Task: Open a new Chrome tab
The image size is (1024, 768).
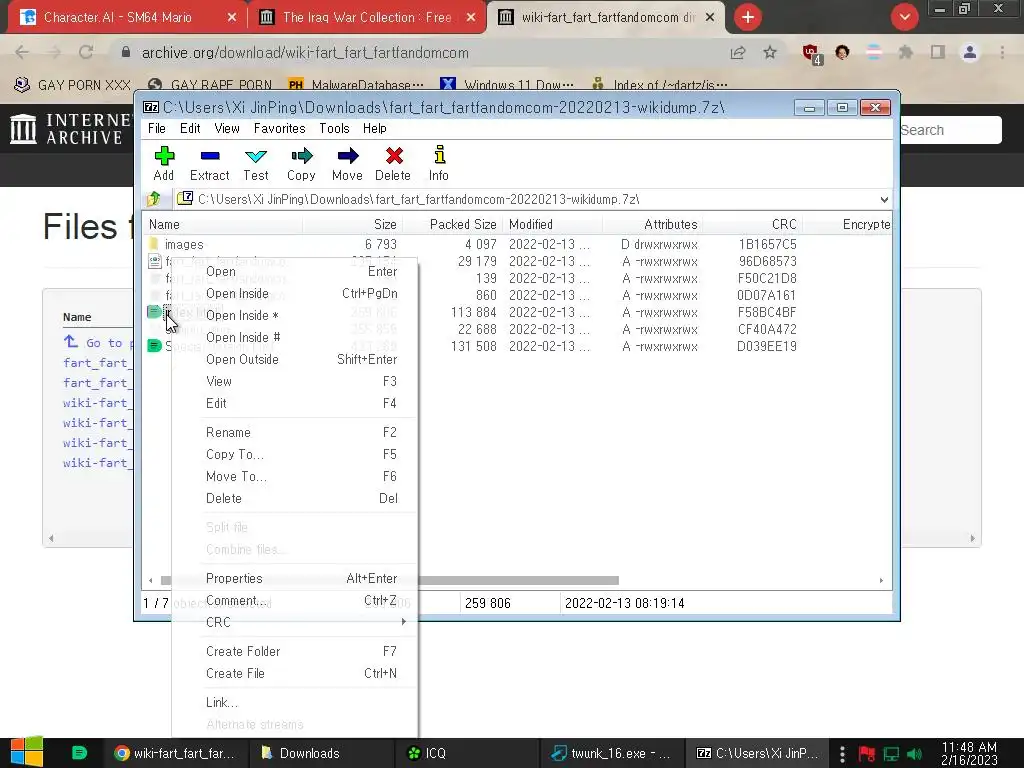Action: coord(748,17)
